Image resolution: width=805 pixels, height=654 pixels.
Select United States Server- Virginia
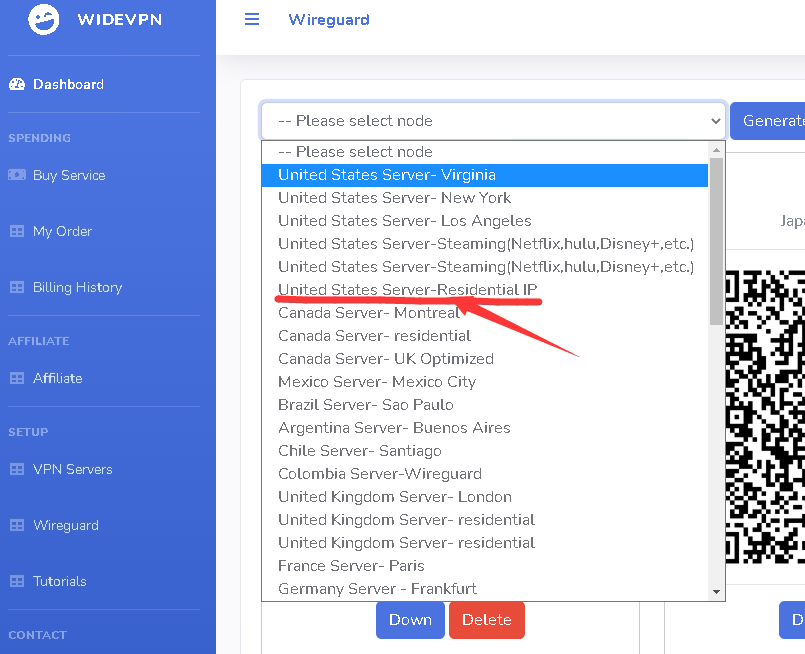pyautogui.click(x=485, y=175)
